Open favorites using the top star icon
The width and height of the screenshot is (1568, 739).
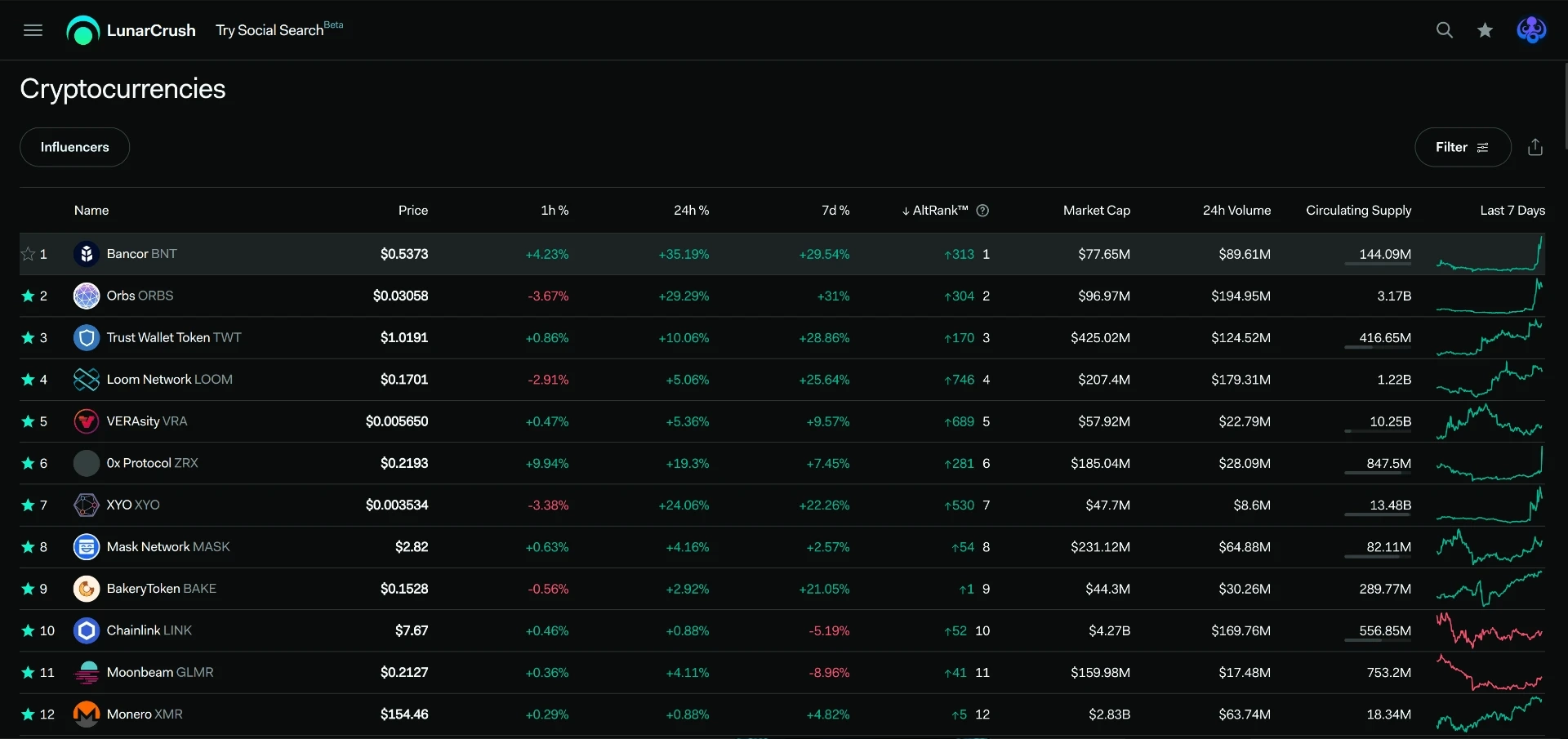(1485, 30)
